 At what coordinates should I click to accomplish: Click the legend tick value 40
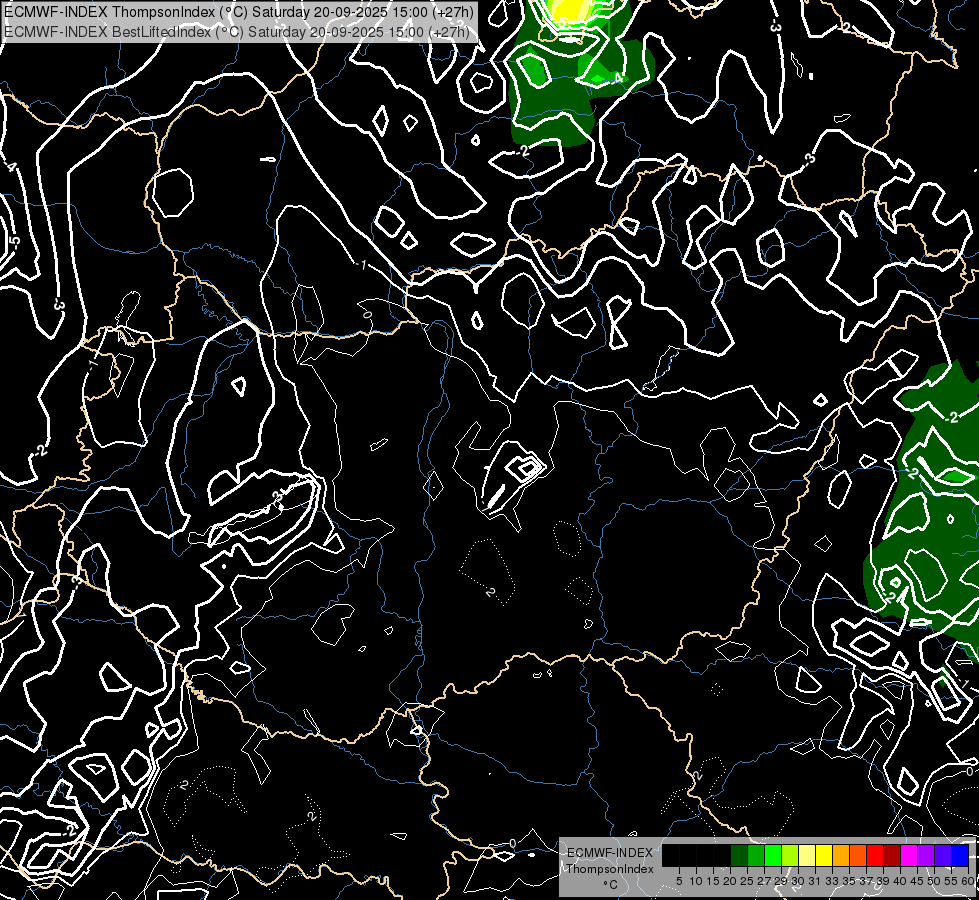(900, 881)
